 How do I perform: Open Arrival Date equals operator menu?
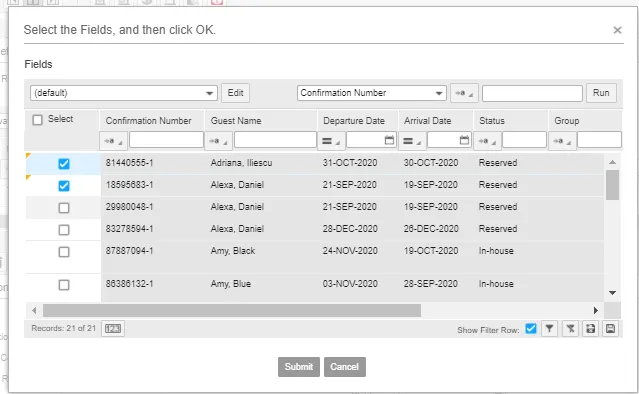(x=412, y=141)
